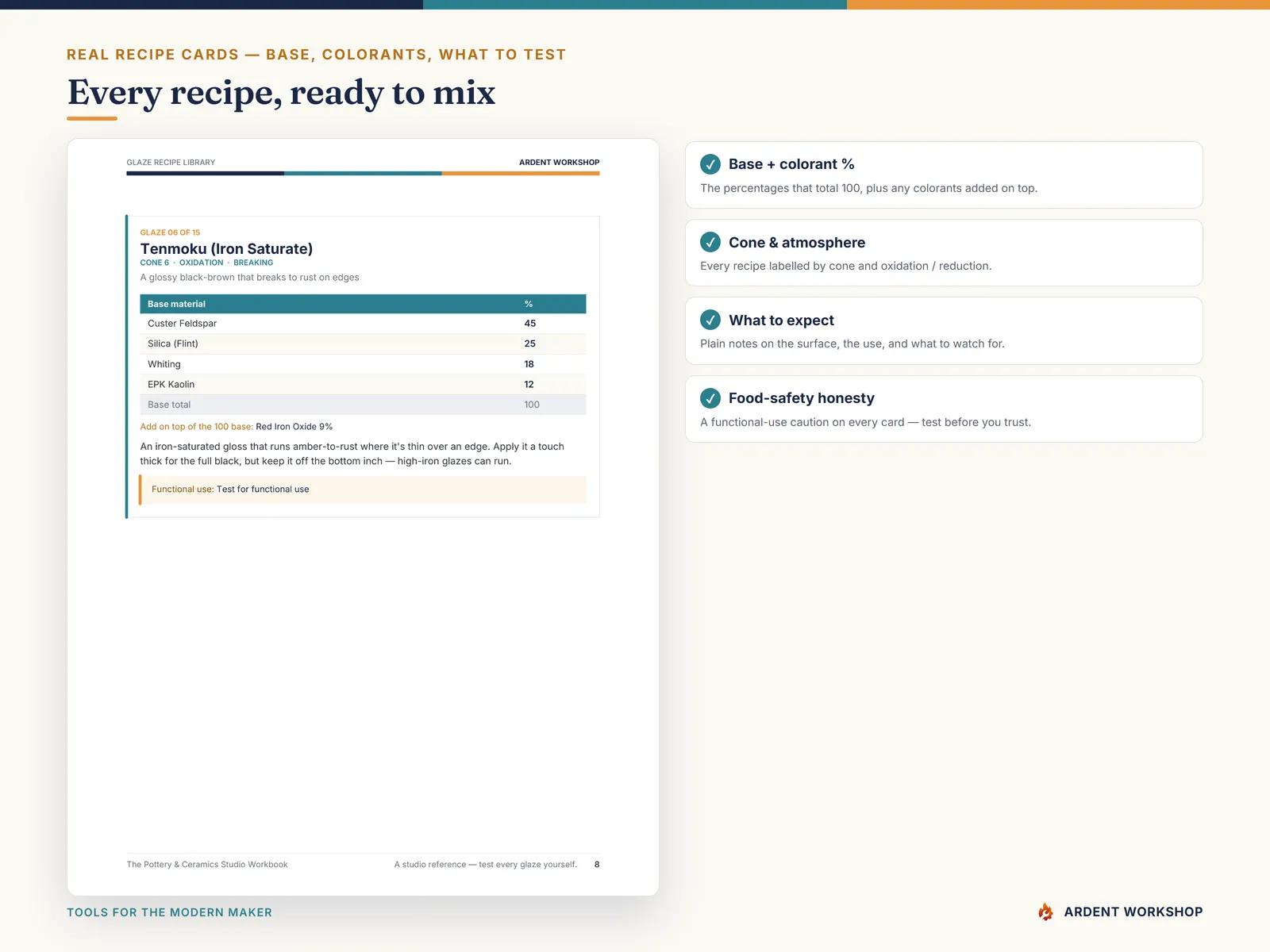The image size is (1270, 952).
Task: Click 'Every recipe labelled by cone' description
Action: click(845, 267)
